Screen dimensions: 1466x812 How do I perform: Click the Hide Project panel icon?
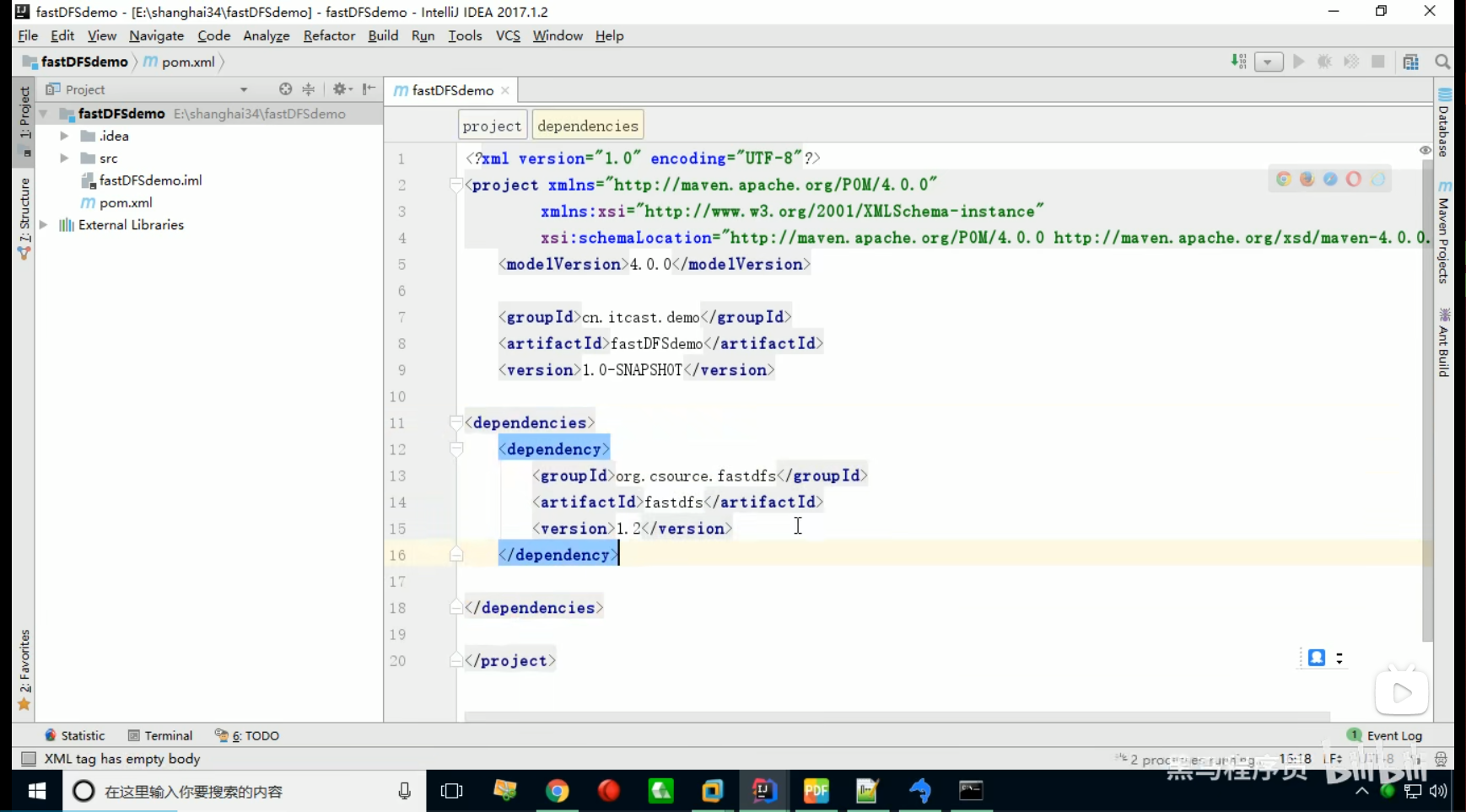pyautogui.click(x=369, y=89)
